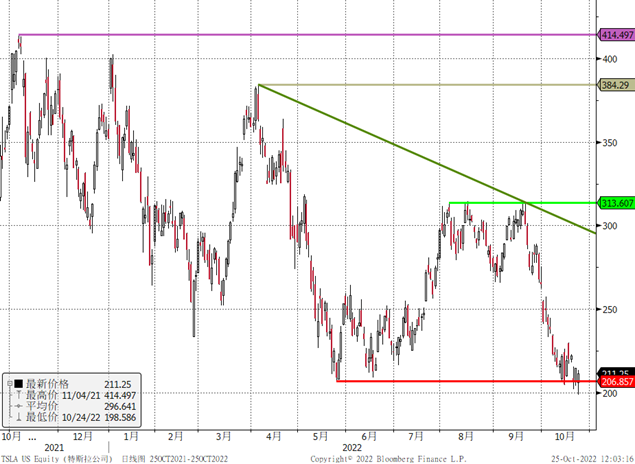Select the 最低价 low marker icon

[x=17, y=418]
